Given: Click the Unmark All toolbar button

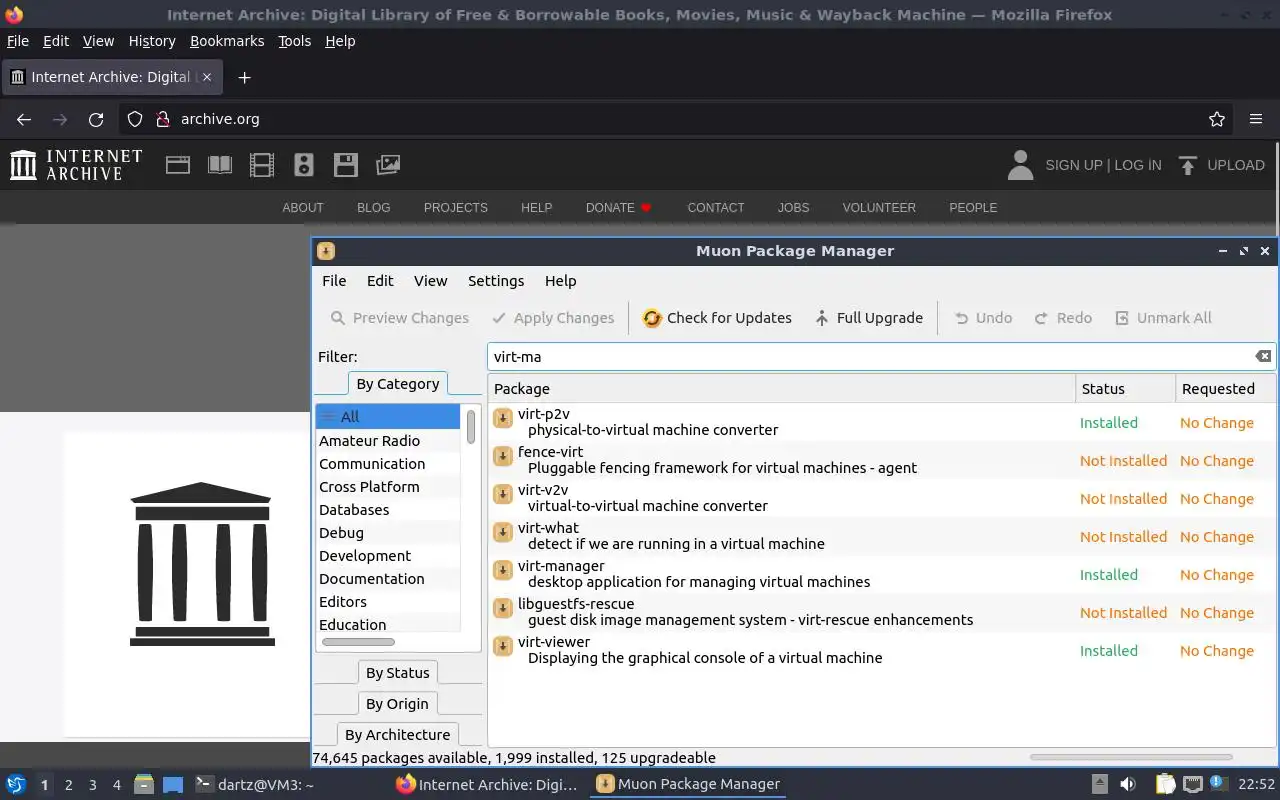Looking at the screenshot, I should coord(1163,318).
